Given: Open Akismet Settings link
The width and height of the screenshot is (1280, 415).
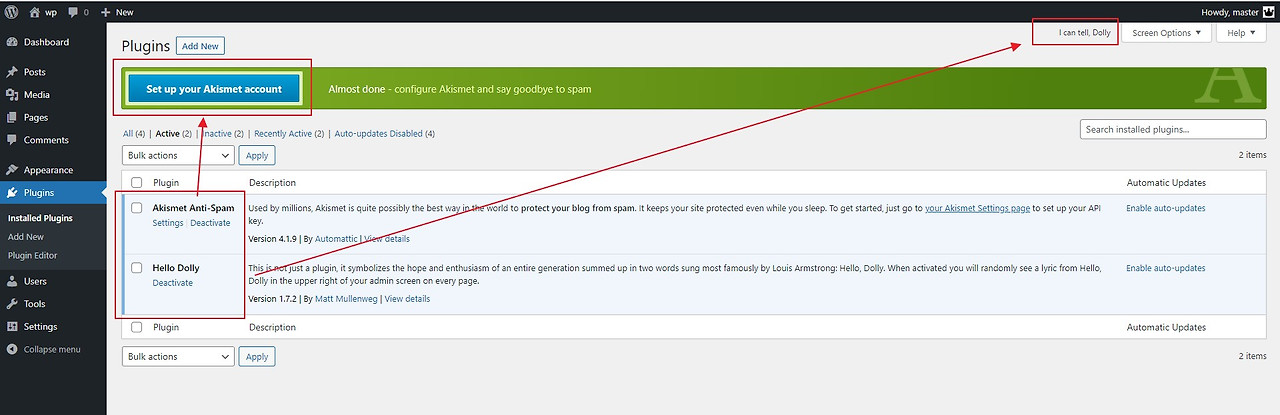Looking at the screenshot, I should (168, 223).
